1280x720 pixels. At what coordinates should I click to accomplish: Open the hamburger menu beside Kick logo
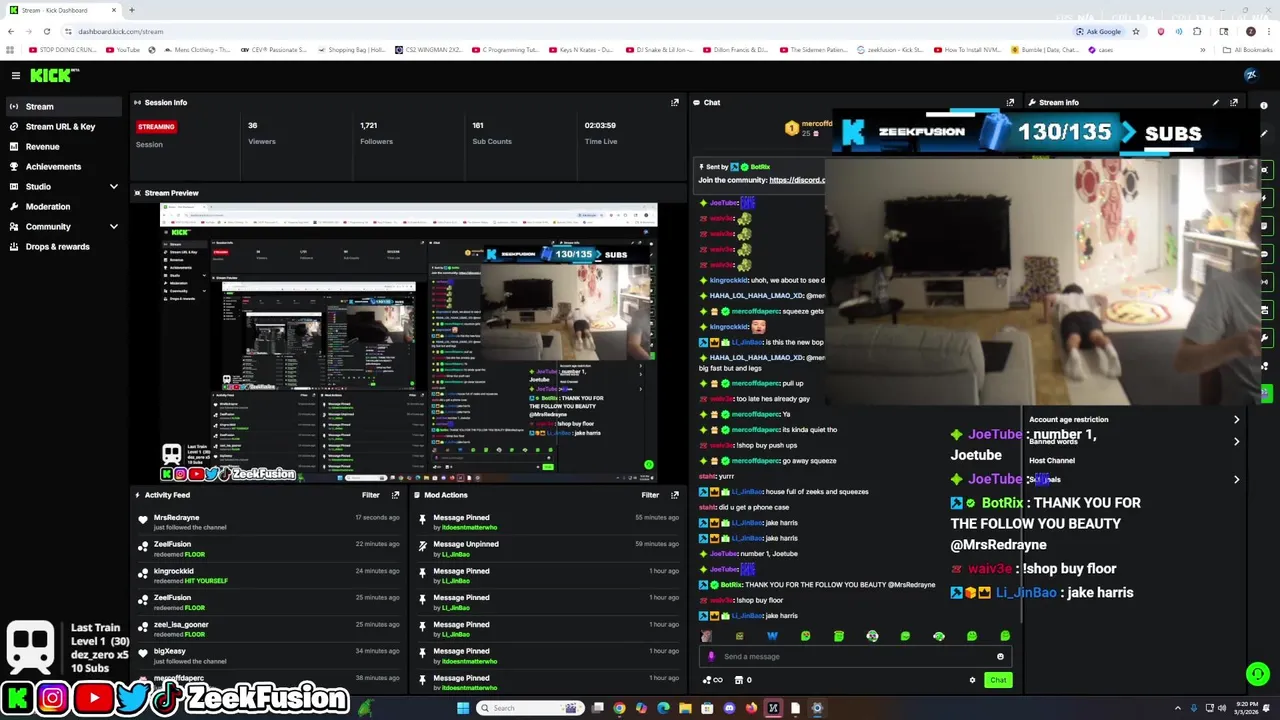pyautogui.click(x=16, y=75)
